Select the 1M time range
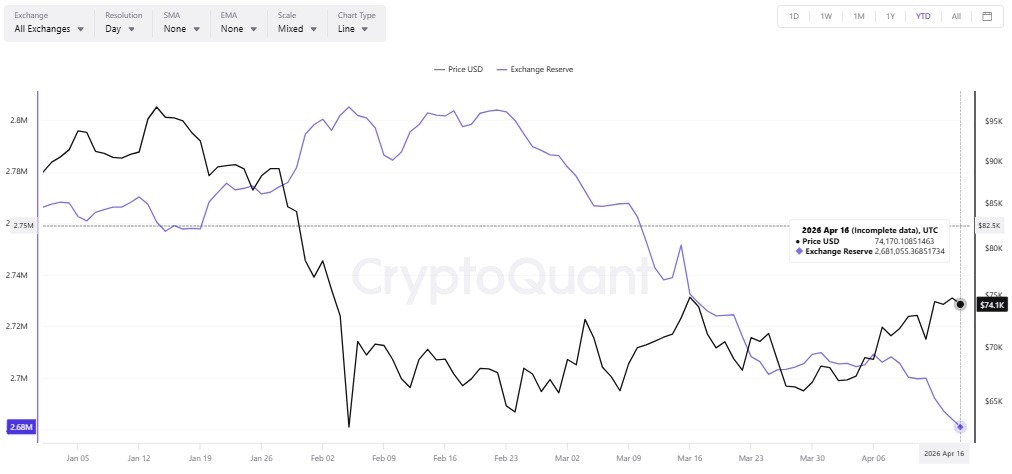1012x474 pixels. (x=859, y=16)
